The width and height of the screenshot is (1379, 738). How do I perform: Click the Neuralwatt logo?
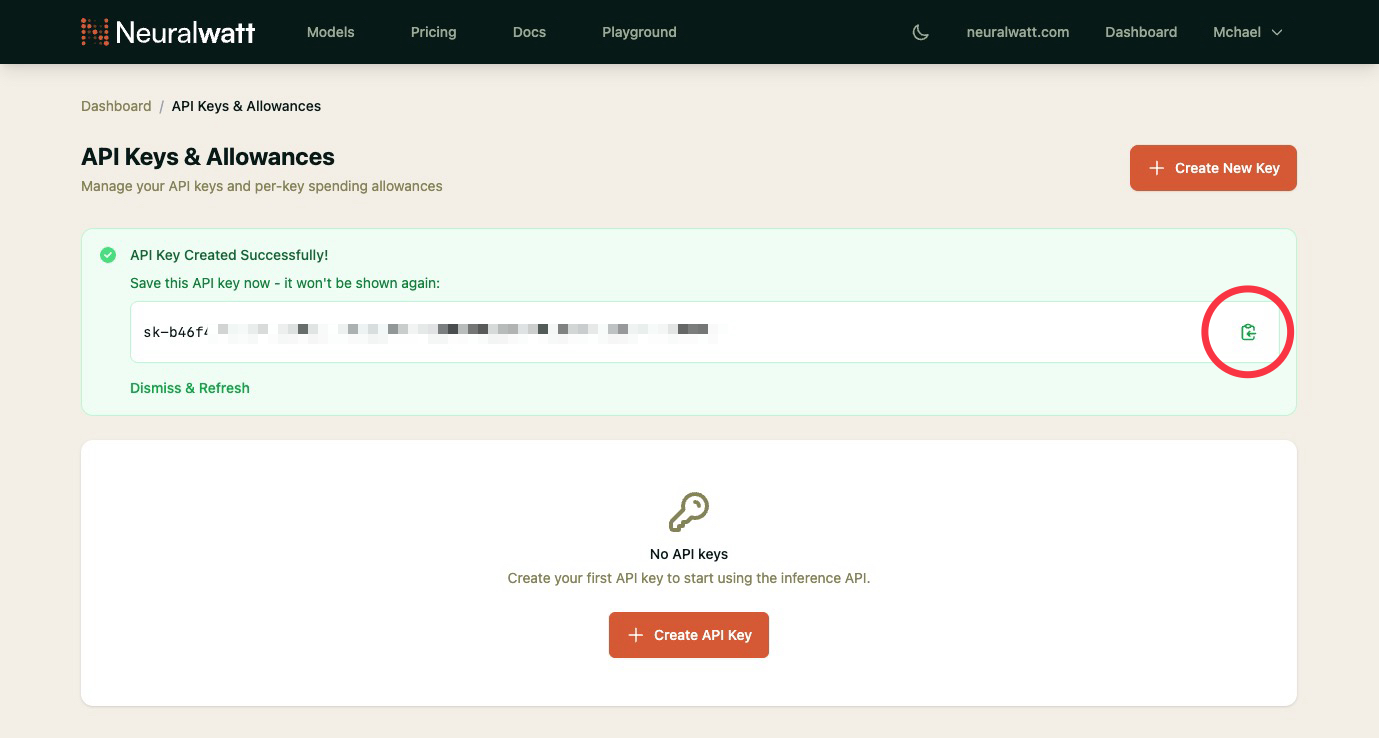(x=168, y=32)
